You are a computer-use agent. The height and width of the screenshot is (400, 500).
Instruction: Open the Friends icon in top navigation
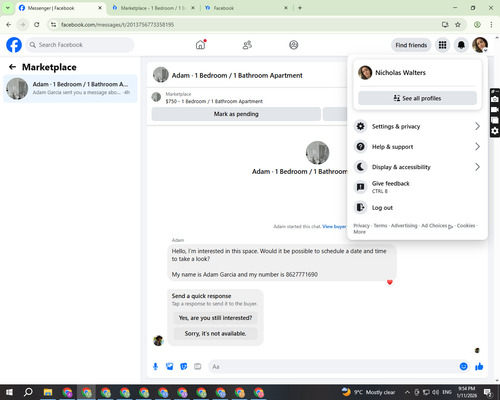[247, 45]
